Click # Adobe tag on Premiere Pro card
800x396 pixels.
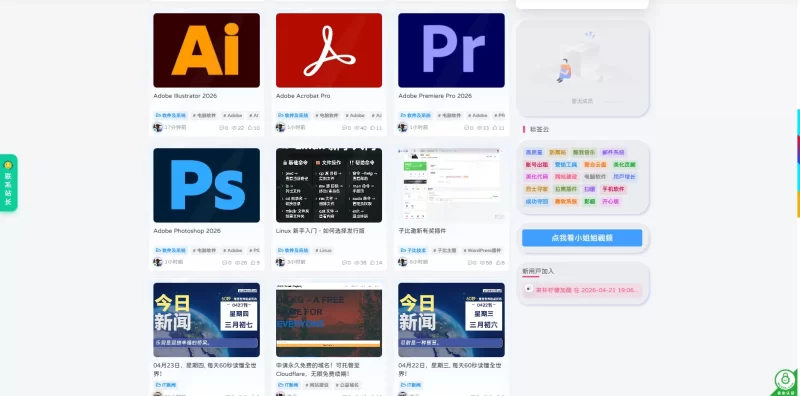click(478, 116)
